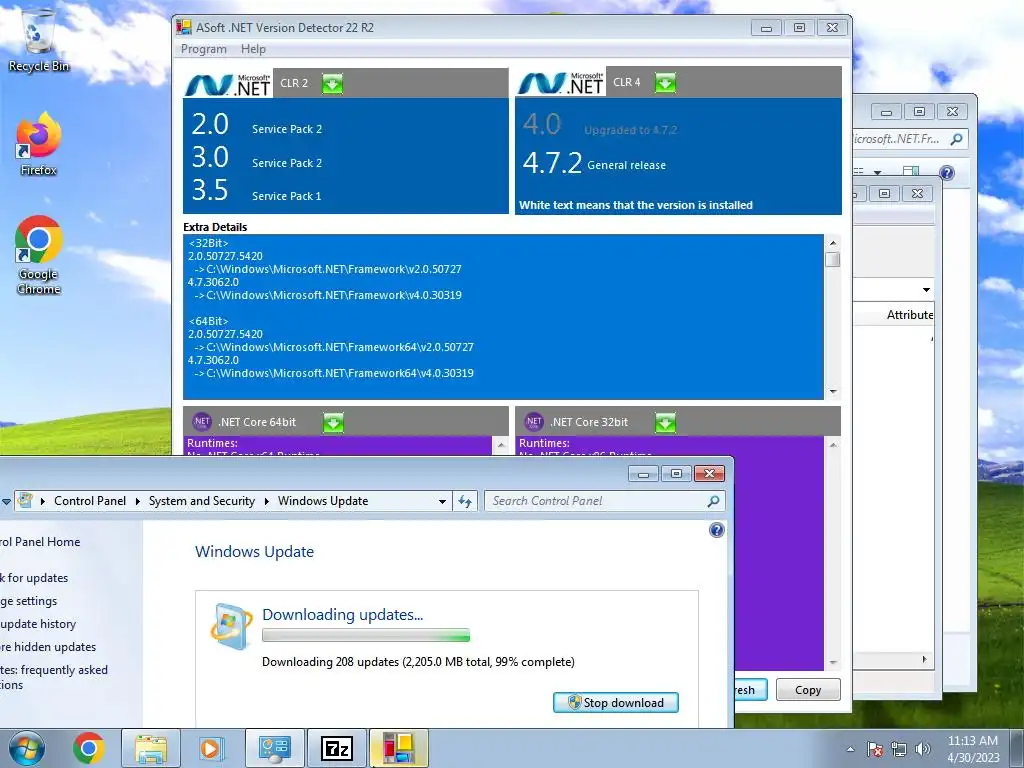Viewport: 1024px width, 768px height.
Task: Open Windows Explorer from the taskbar
Action: pyautogui.click(x=151, y=748)
